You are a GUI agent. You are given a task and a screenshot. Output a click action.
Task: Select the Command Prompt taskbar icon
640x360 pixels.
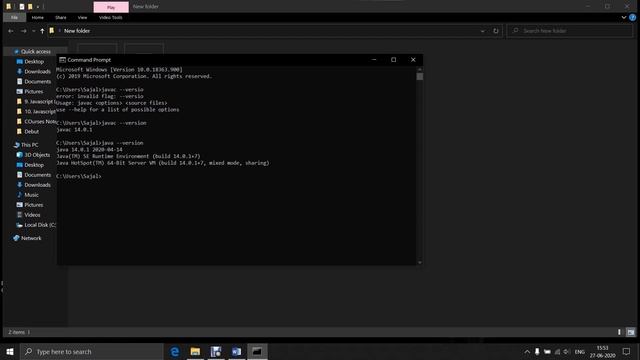point(257,351)
